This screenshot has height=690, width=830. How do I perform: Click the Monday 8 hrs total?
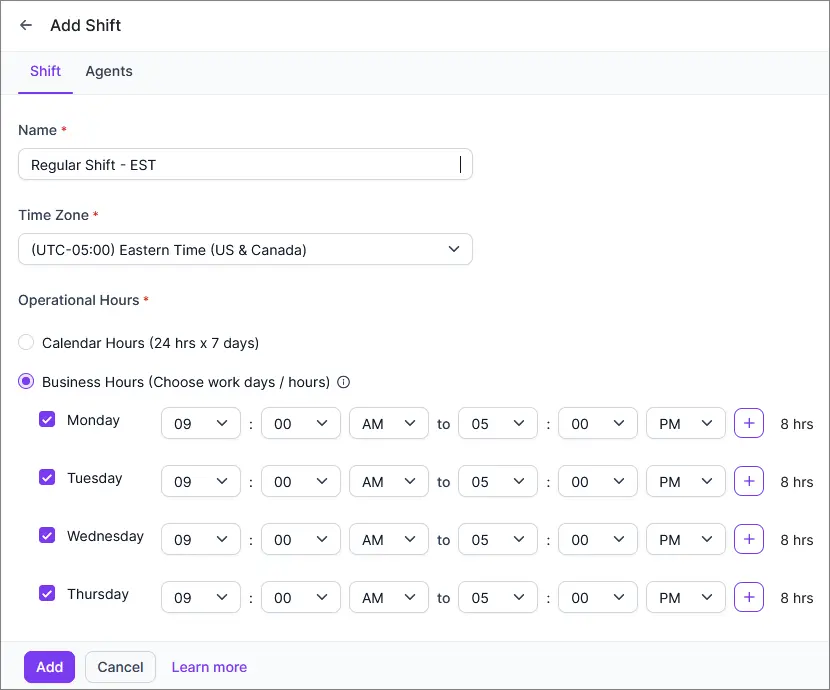[x=797, y=424]
